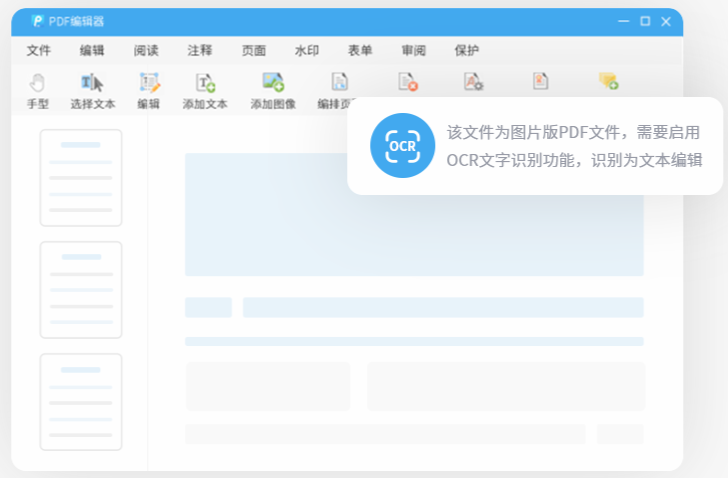Close the PDF编辑器 window
The width and height of the screenshot is (728, 478).
[666, 21]
